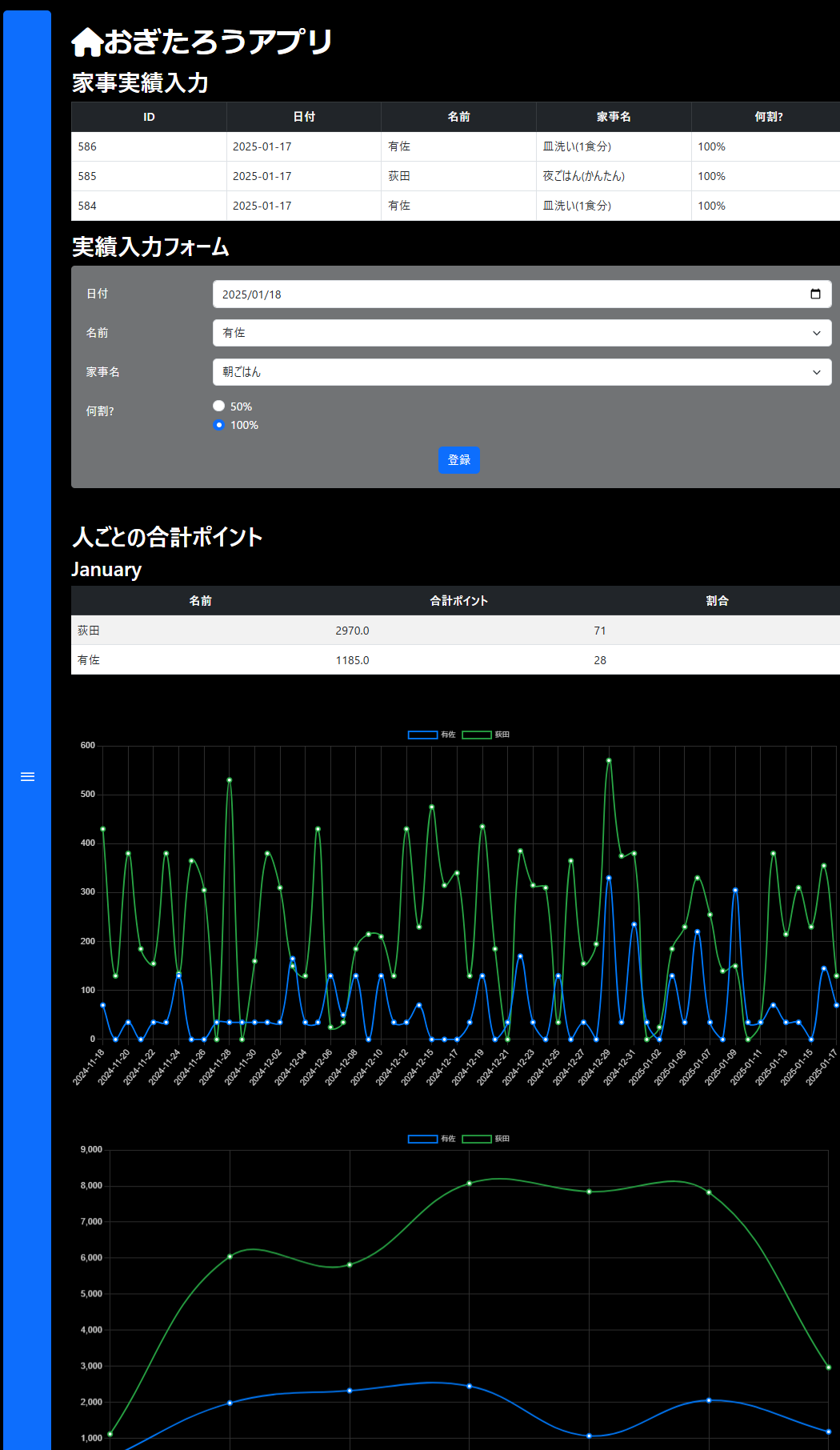Screen dimensions: 840x1450
Task: Click the 割合 column header
Action: coord(717,601)
